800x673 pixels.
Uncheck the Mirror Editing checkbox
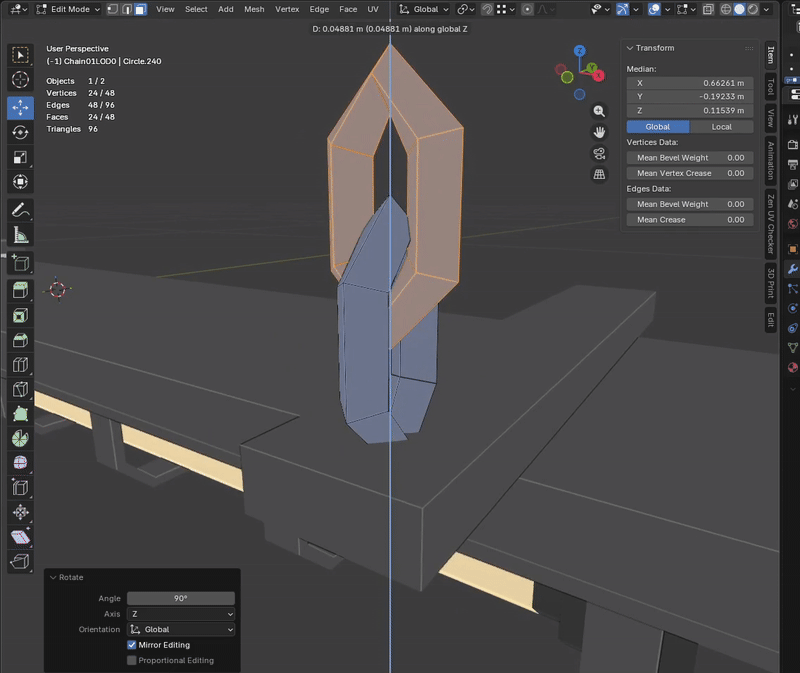click(x=132, y=645)
